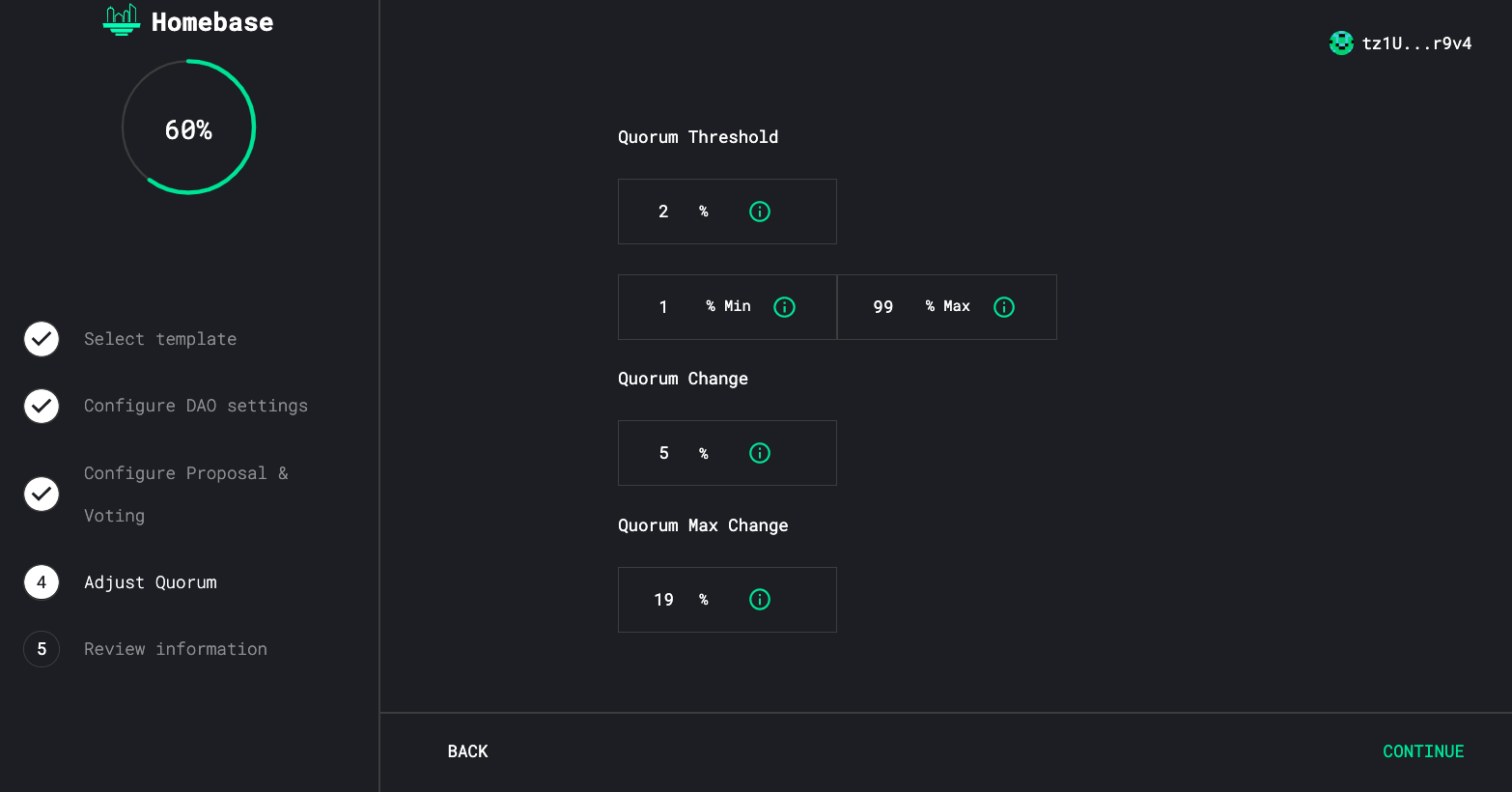
Task: Open the Min quorum info icon
Action: pos(785,307)
